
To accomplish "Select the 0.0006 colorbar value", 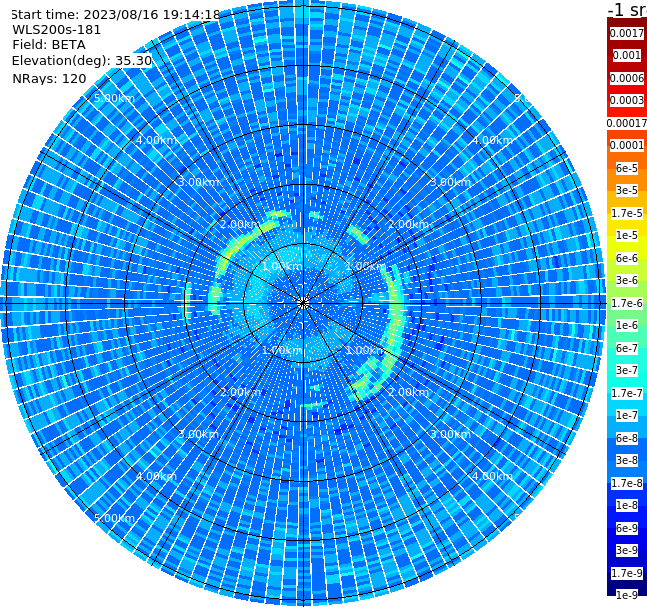I will (627, 78).
